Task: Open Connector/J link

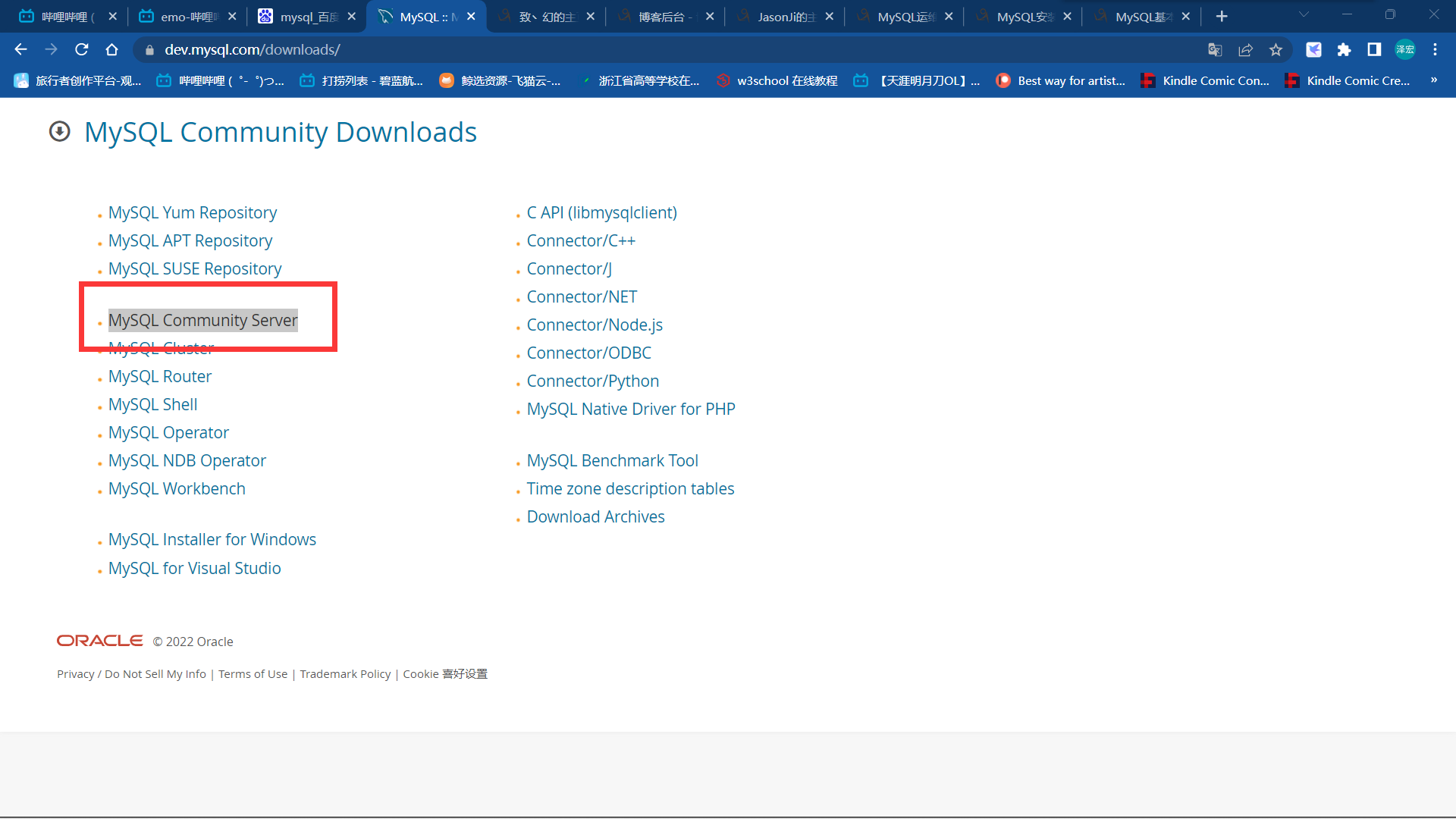Action: (570, 268)
